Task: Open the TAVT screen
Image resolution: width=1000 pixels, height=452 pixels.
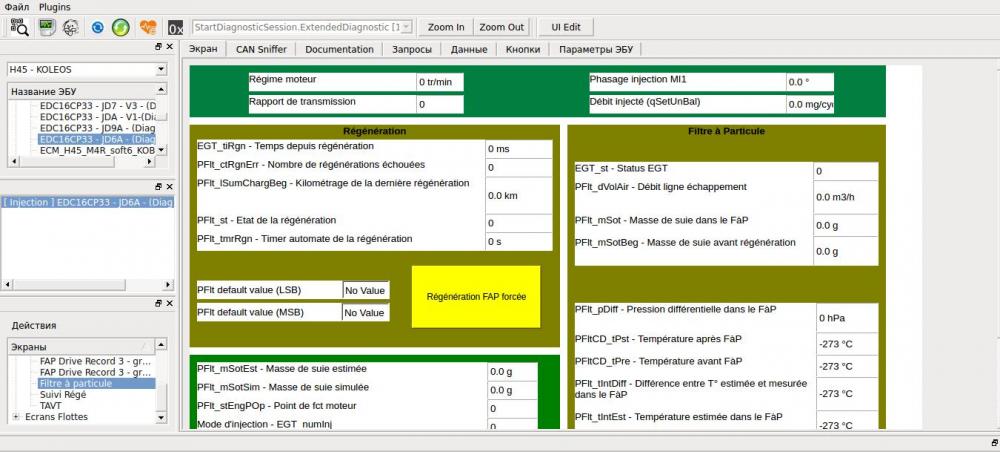Action: click(x=50, y=405)
